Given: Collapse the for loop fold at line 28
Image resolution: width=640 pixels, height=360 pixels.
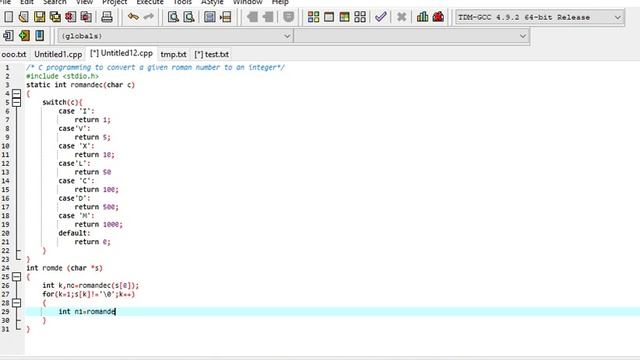Looking at the screenshot, I should click(16, 303).
